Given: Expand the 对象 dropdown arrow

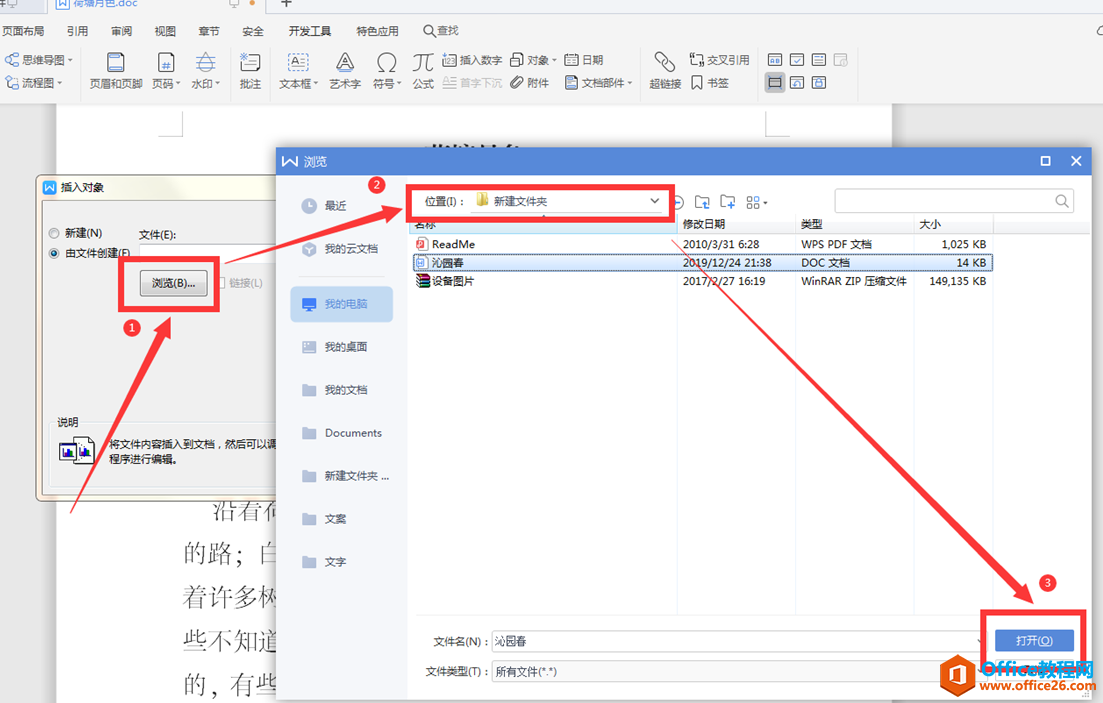Looking at the screenshot, I should 554,60.
